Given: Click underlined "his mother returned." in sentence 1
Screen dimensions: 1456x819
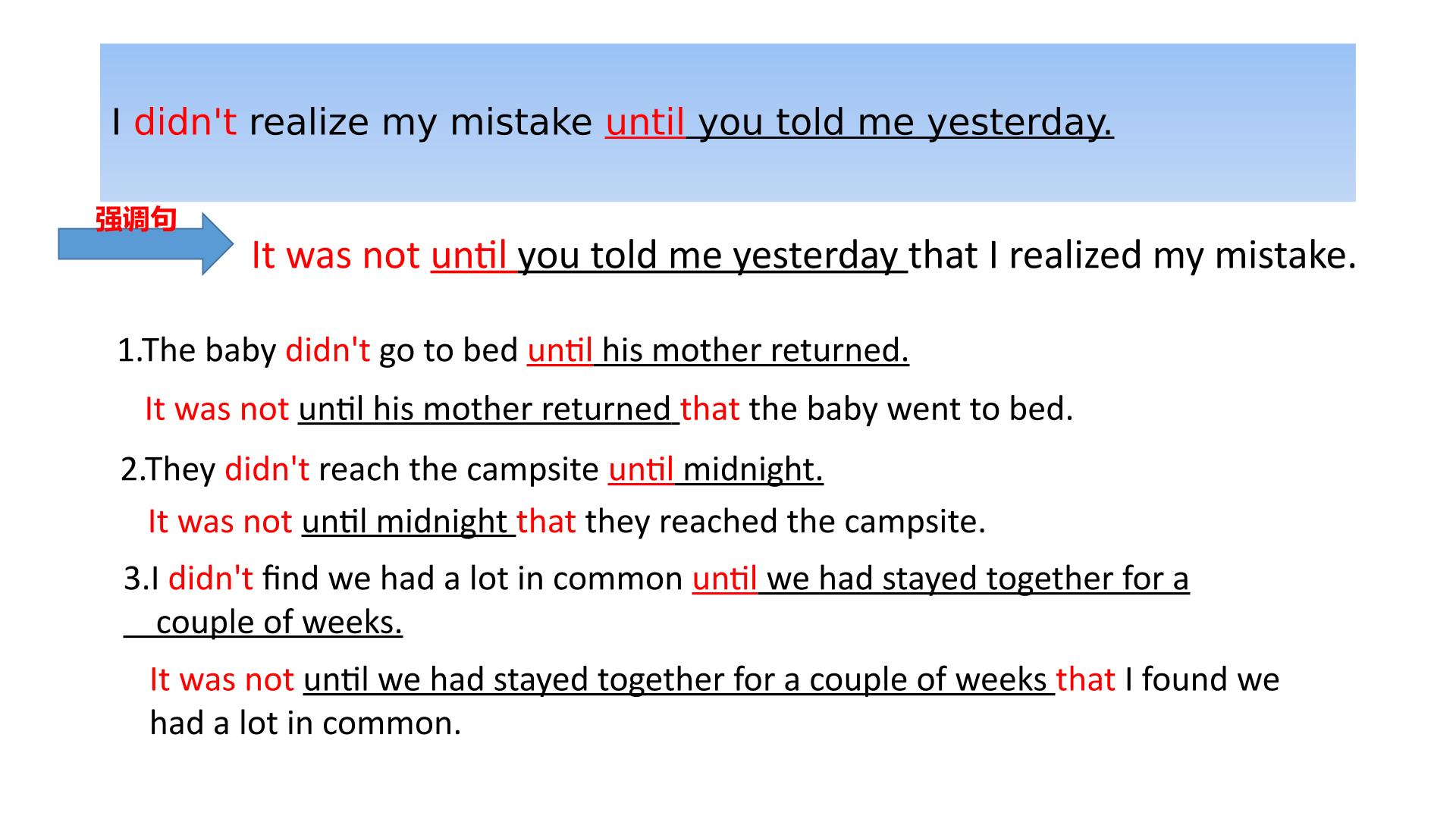Looking at the screenshot, I should [x=755, y=351].
